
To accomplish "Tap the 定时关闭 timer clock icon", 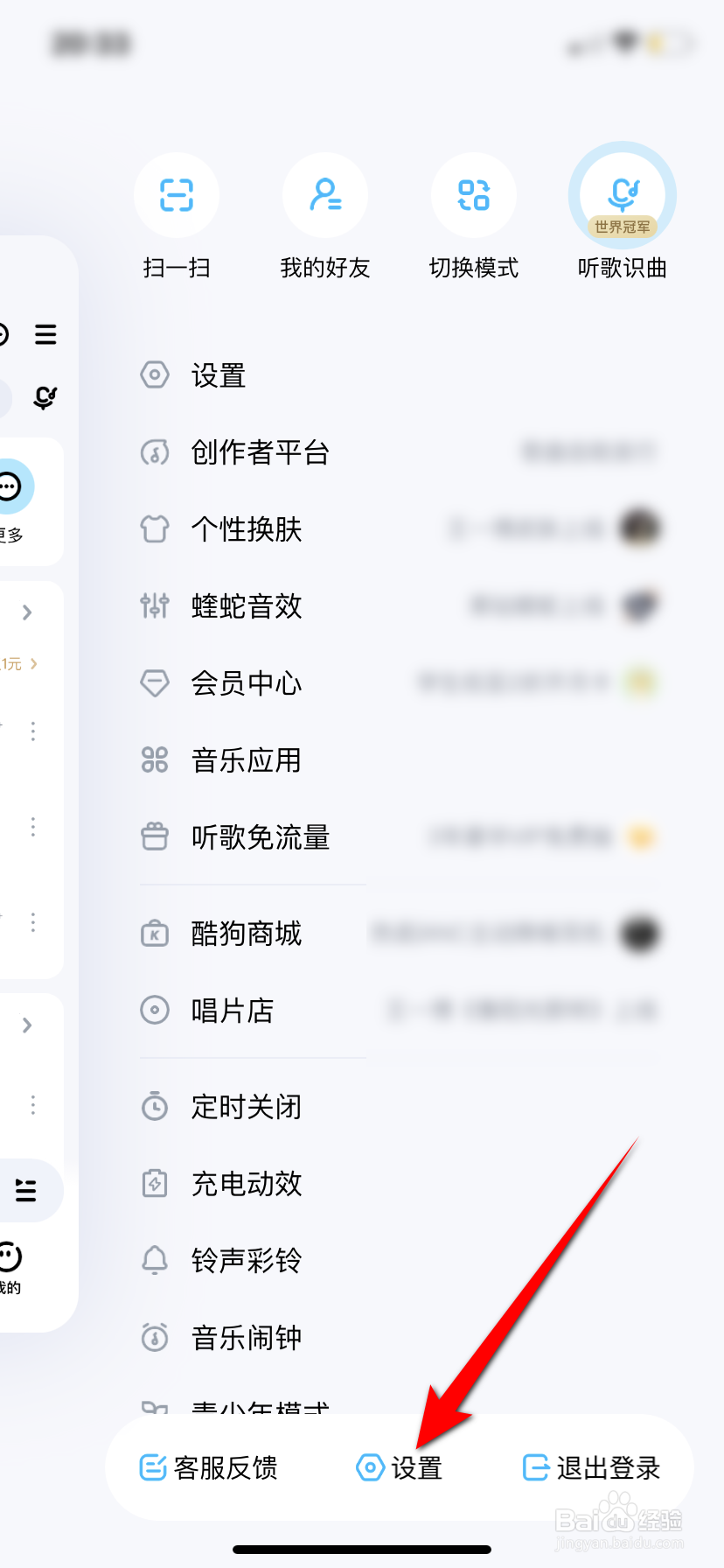I will 155,1107.
